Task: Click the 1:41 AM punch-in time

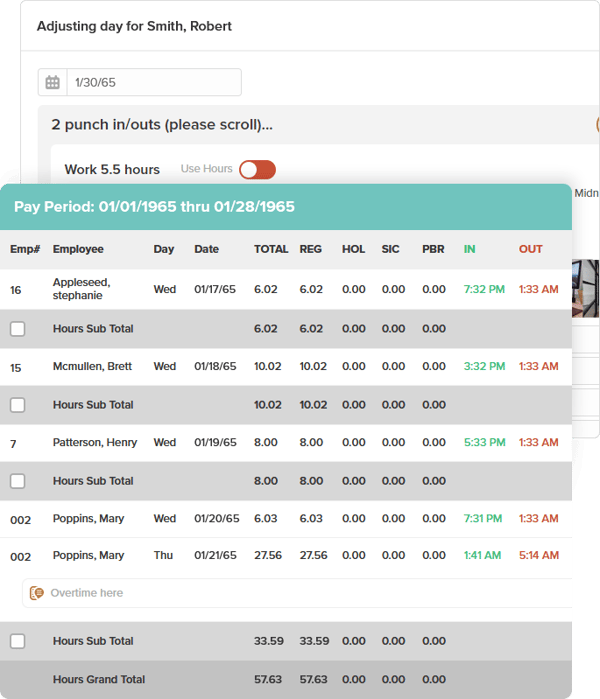Action: pyautogui.click(x=482, y=555)
